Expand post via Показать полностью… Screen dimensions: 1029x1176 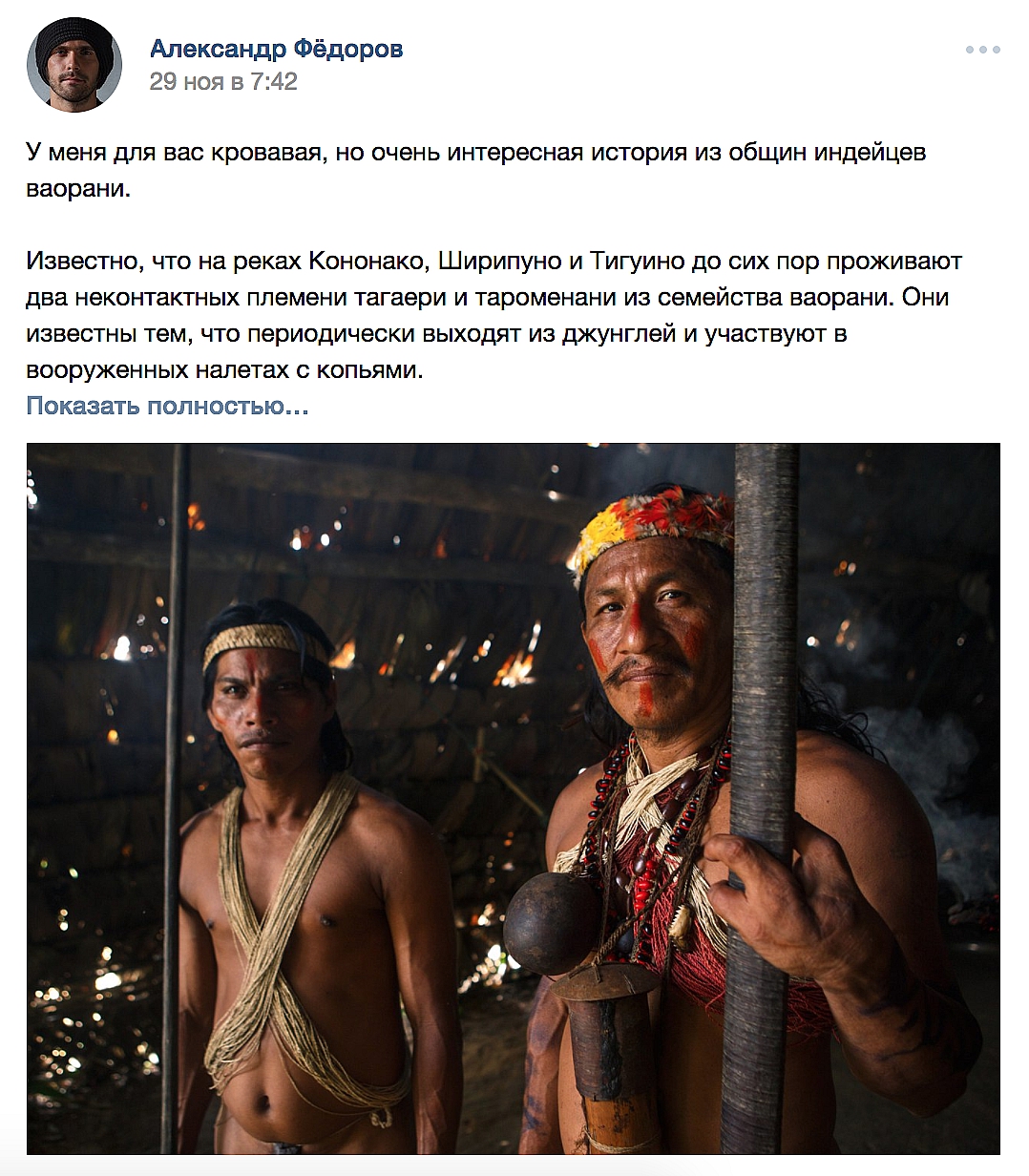pos(167,406)
